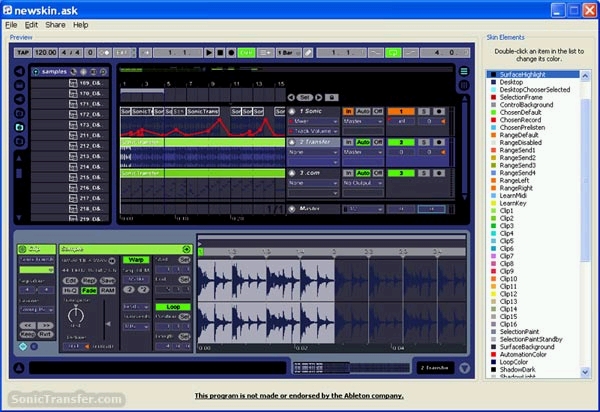
Task: Toggle the green loop switch in the transport
Action: tap(393, 53)
